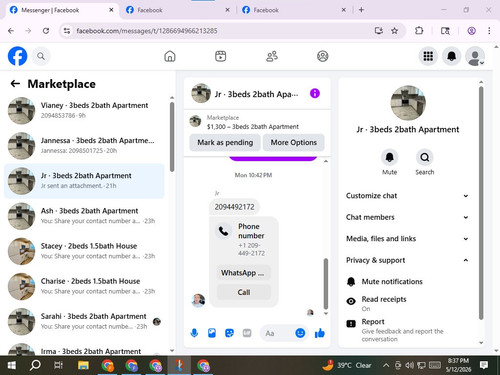The height and width of the screenshot is (375, 500).
Task: Open Facebook logo home link
Action: 17,56
